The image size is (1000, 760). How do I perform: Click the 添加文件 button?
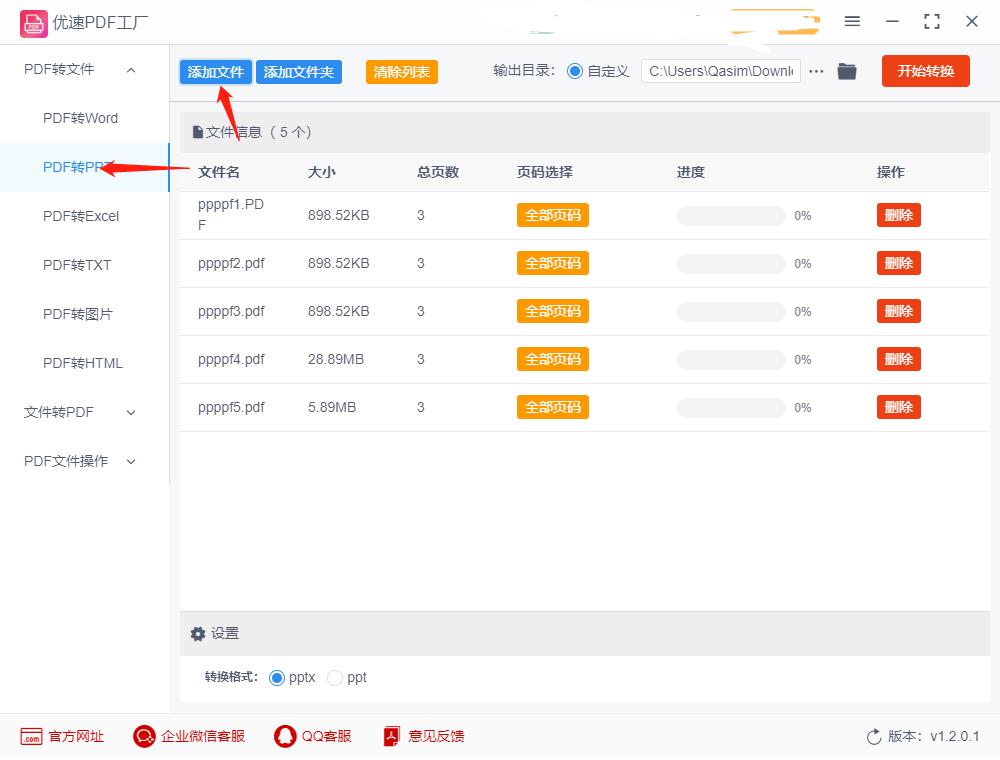click(x=215, y=72)
